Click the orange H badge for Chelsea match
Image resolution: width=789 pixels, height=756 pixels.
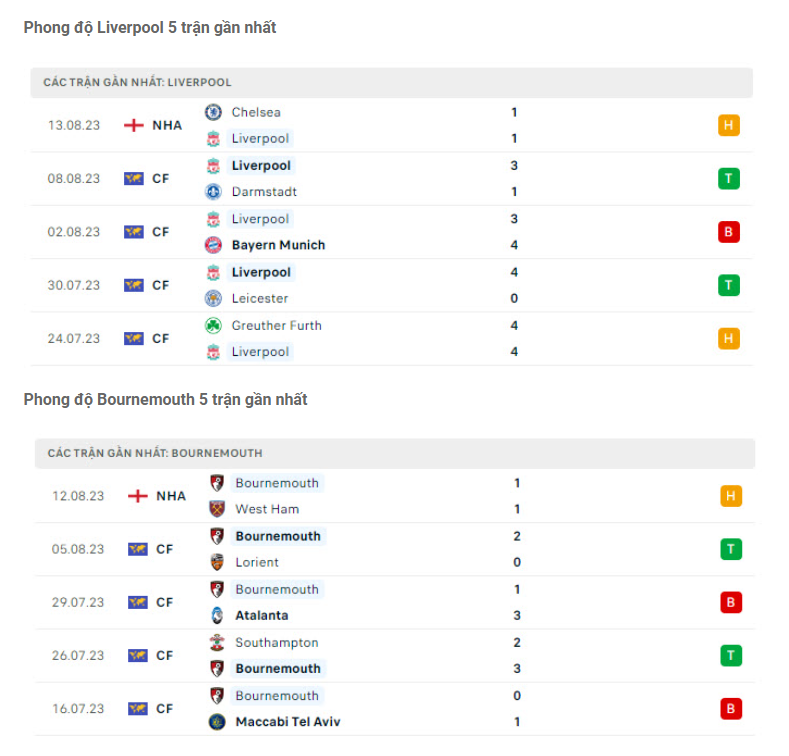[x=728, y=125]
